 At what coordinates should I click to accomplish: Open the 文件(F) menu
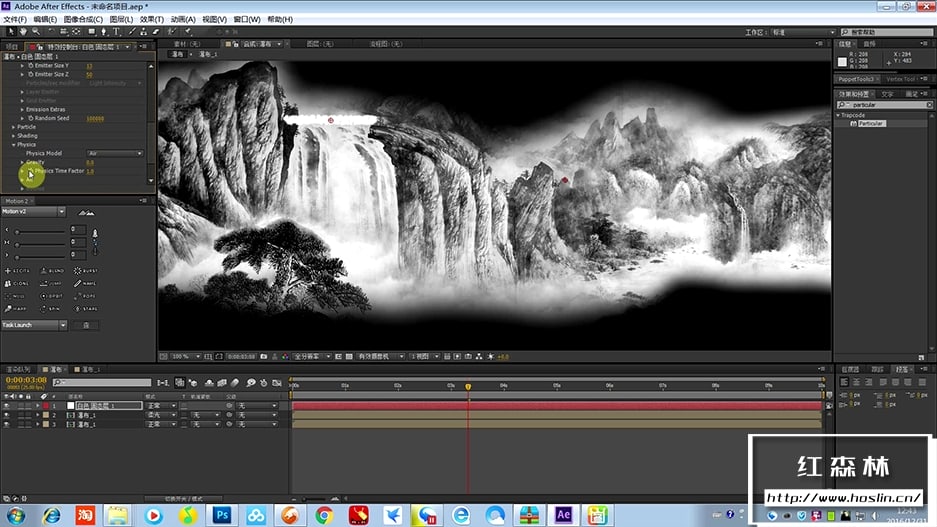click(x=15, y=19)
